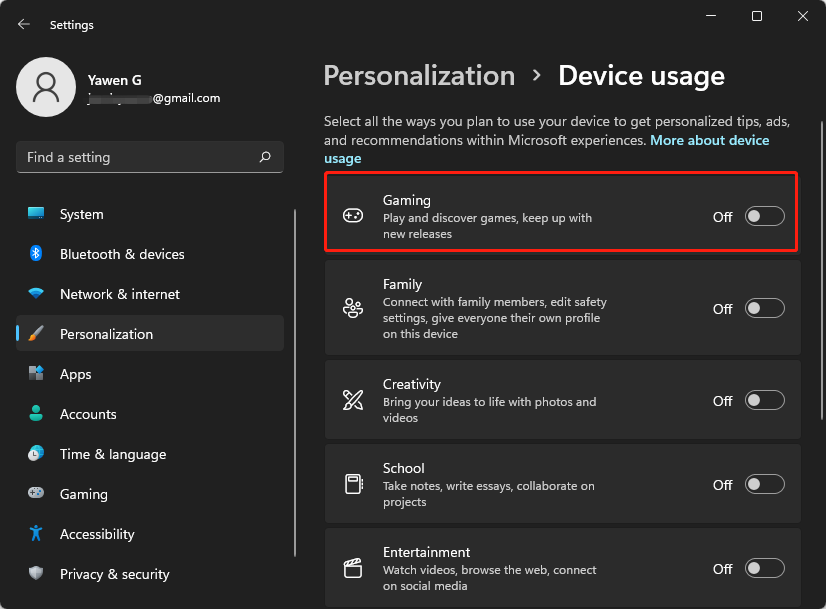Click the sidebar navigation scrollbar
Viewport: 826px width, 609px height.
[x=295, y=382]
